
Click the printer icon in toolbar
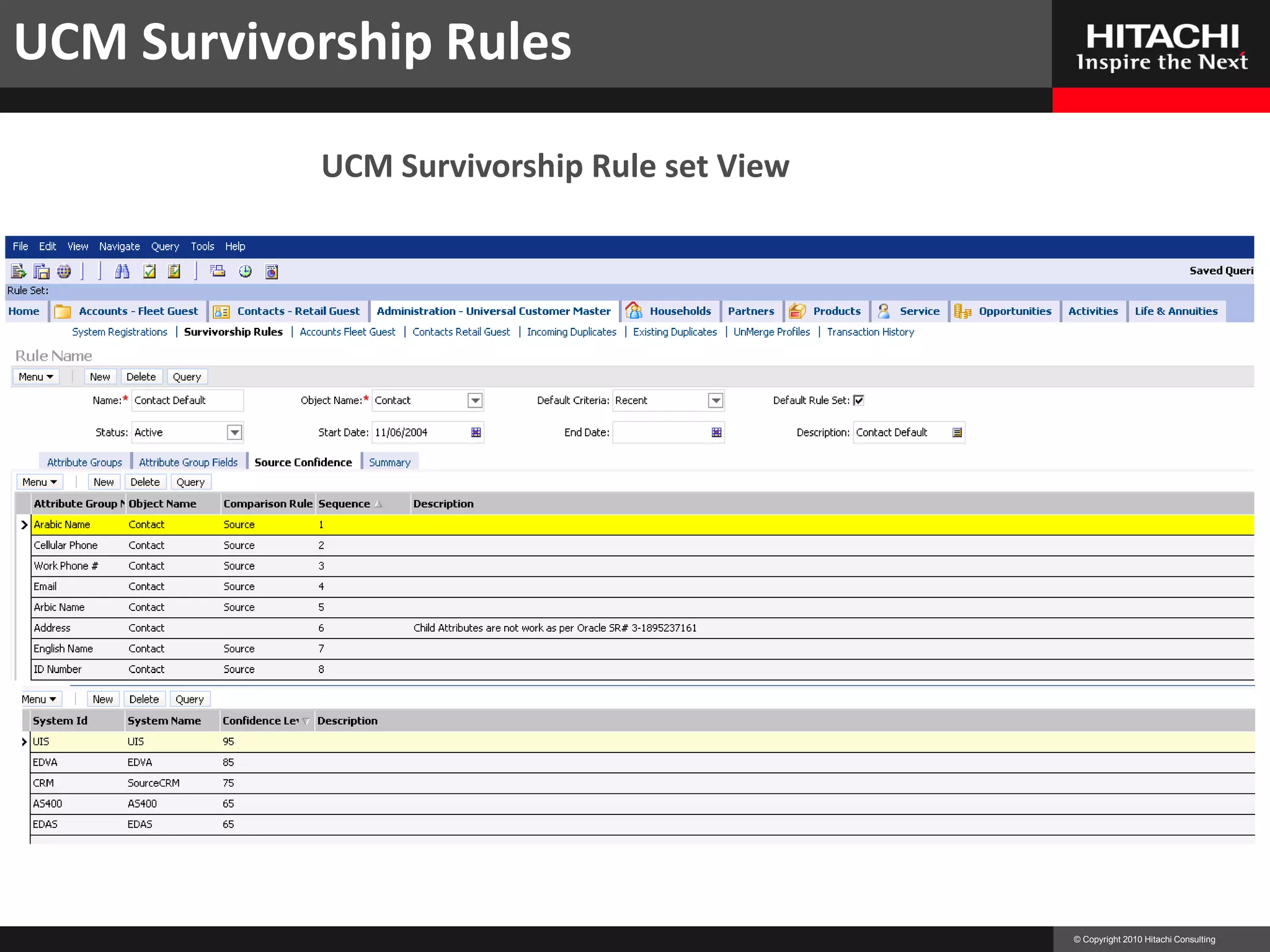pyautogui.click(x=218, y=271)
